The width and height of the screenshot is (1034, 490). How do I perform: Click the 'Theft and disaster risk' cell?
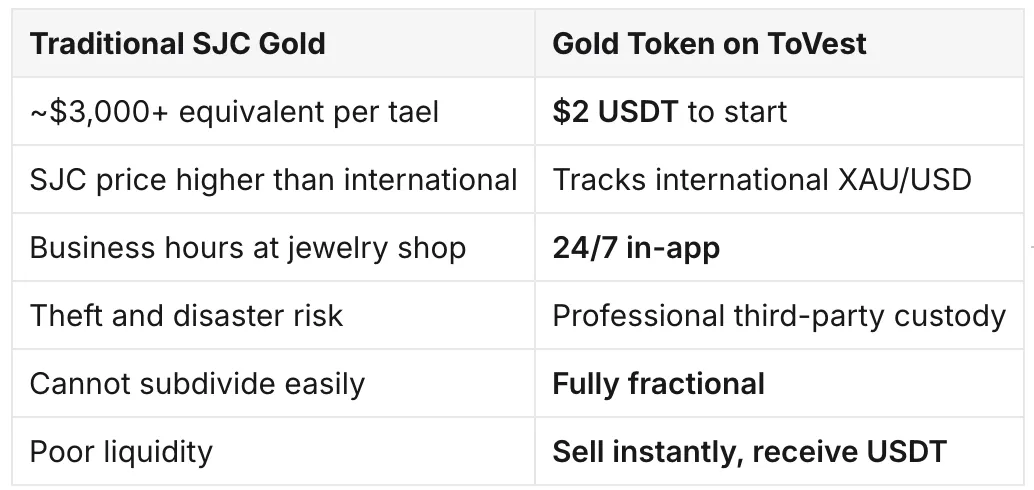click(273, 315)
